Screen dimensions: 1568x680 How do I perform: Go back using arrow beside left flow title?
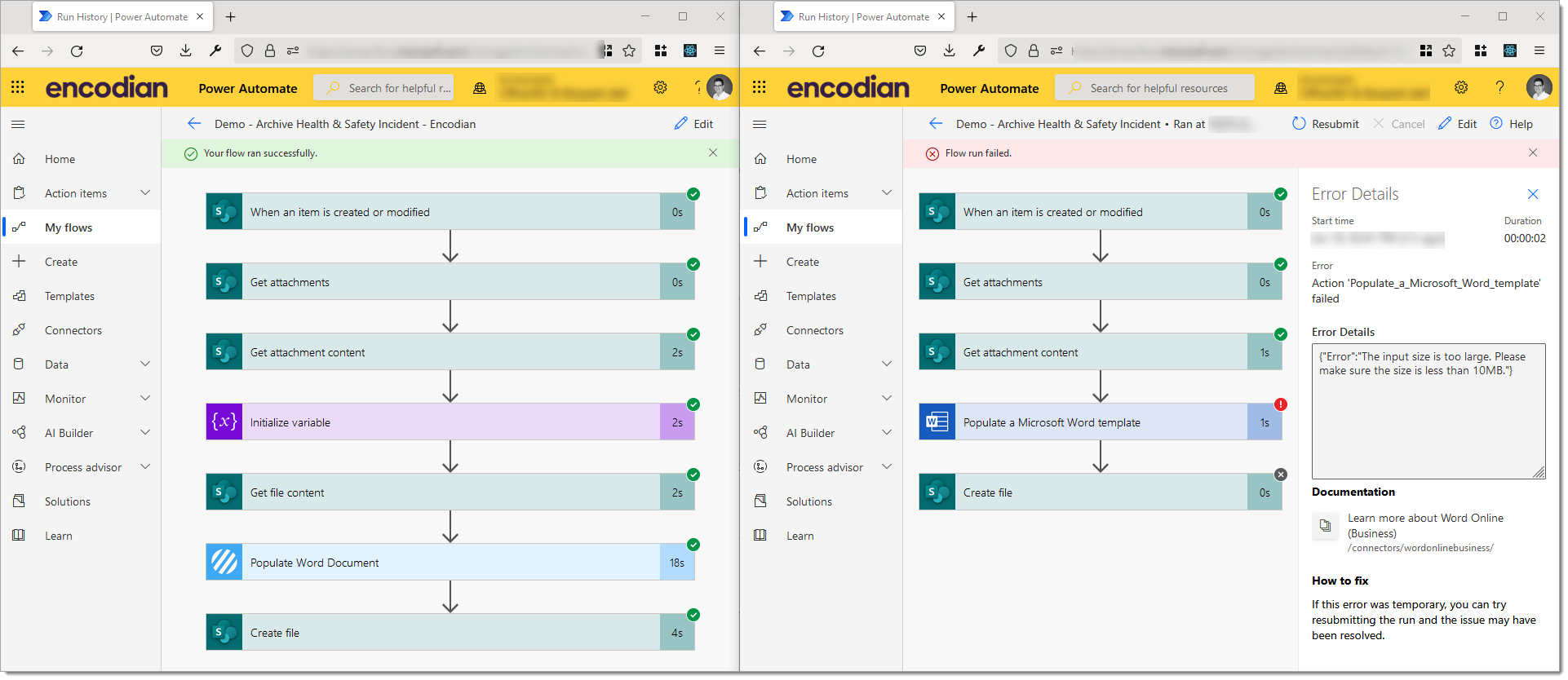(194, 123)
